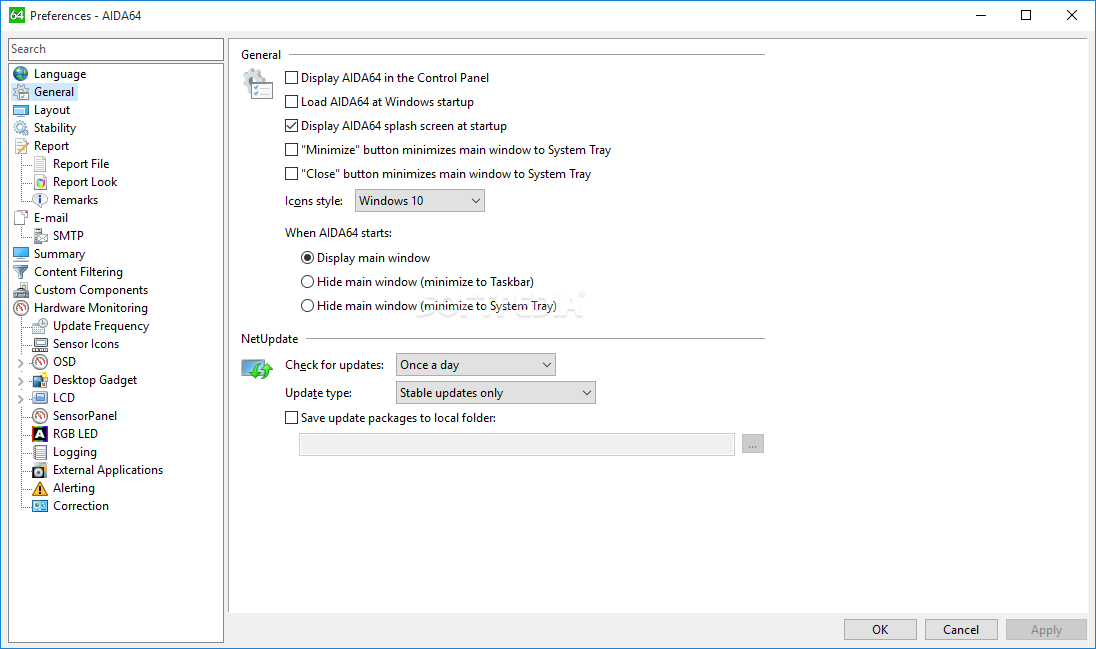This screenshot has width=1096, height=649.
Task: Click the Correction icon in tree
Action: (x=40, y=506)
